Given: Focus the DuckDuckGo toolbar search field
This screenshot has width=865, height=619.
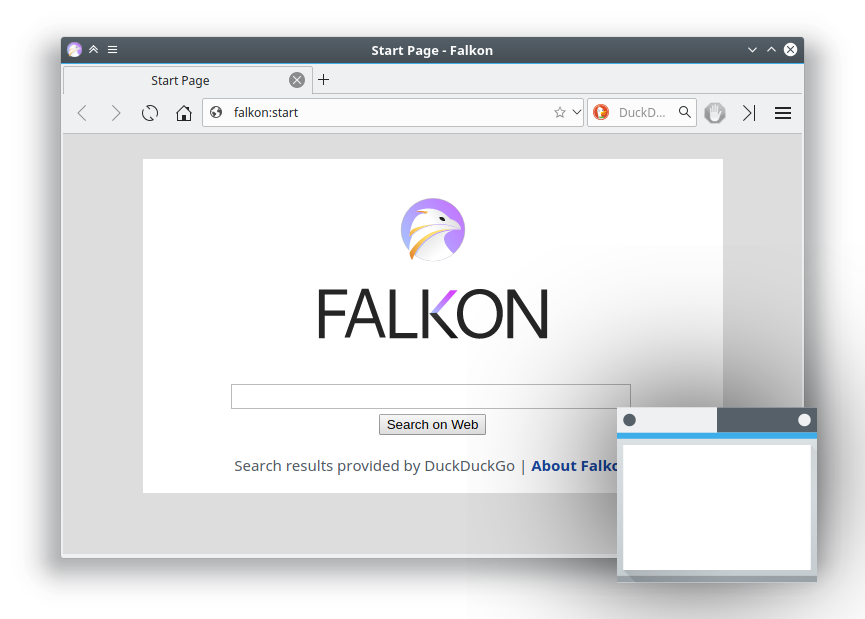Looking at the screenshot, I should (x=643, y=113).
